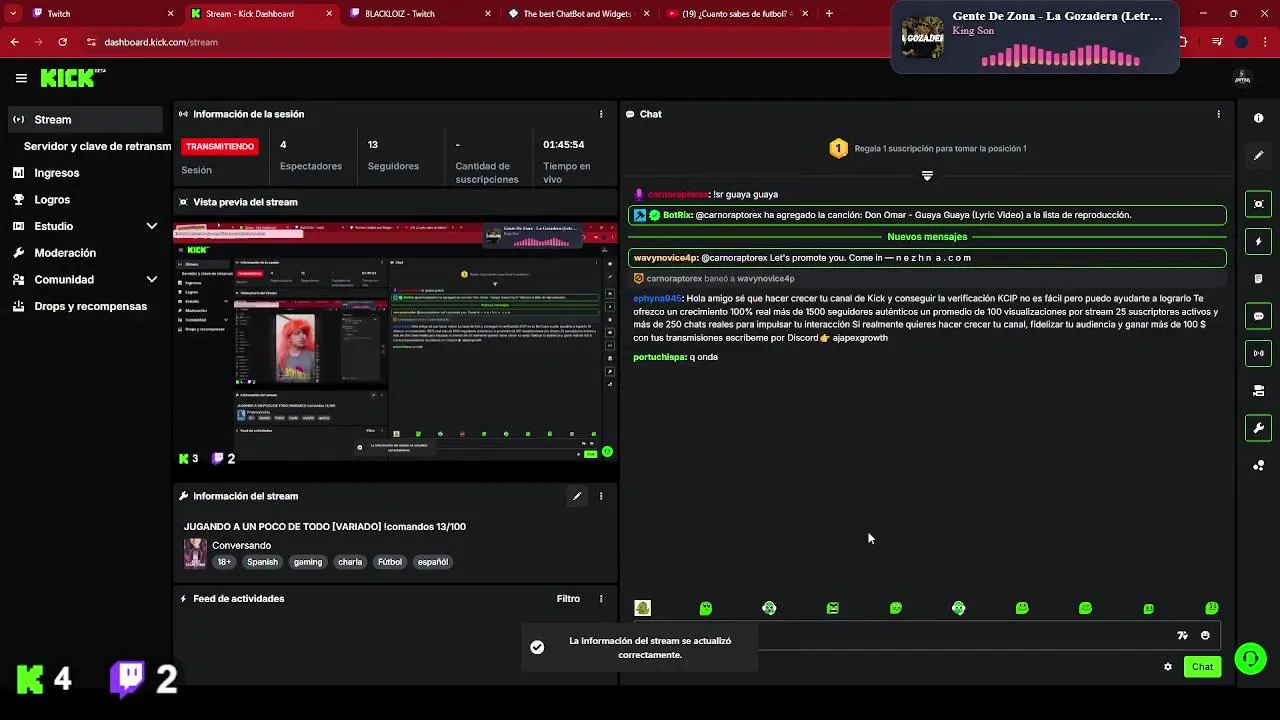Switch to The best ChatBot and Widgets tab
Viewport: 1280px width, 720px height.
[580, 14]
